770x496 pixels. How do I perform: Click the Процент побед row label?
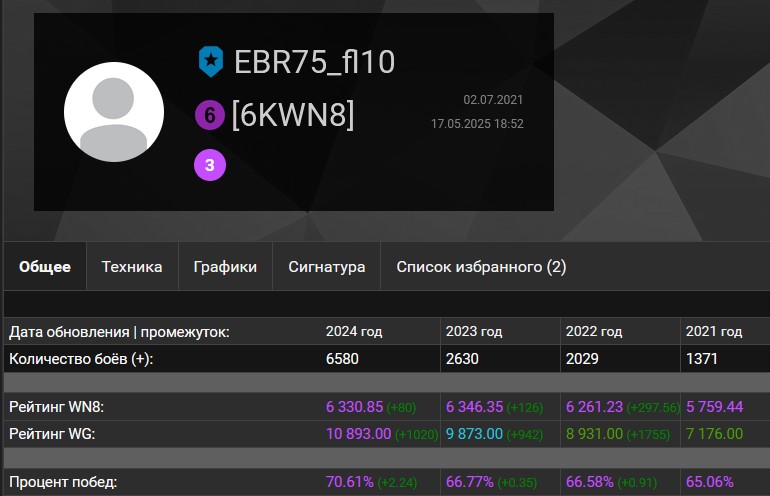point(63,482)
